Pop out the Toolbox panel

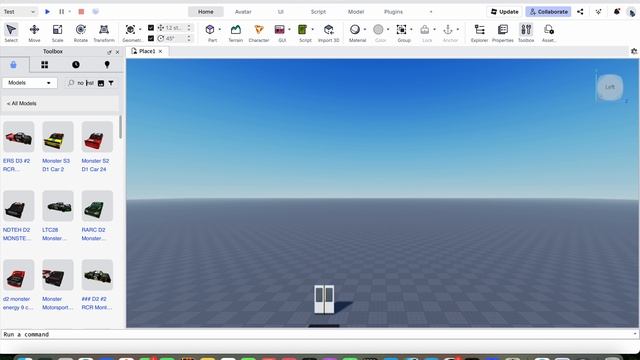pyautogui.click(x=109, y=52)
